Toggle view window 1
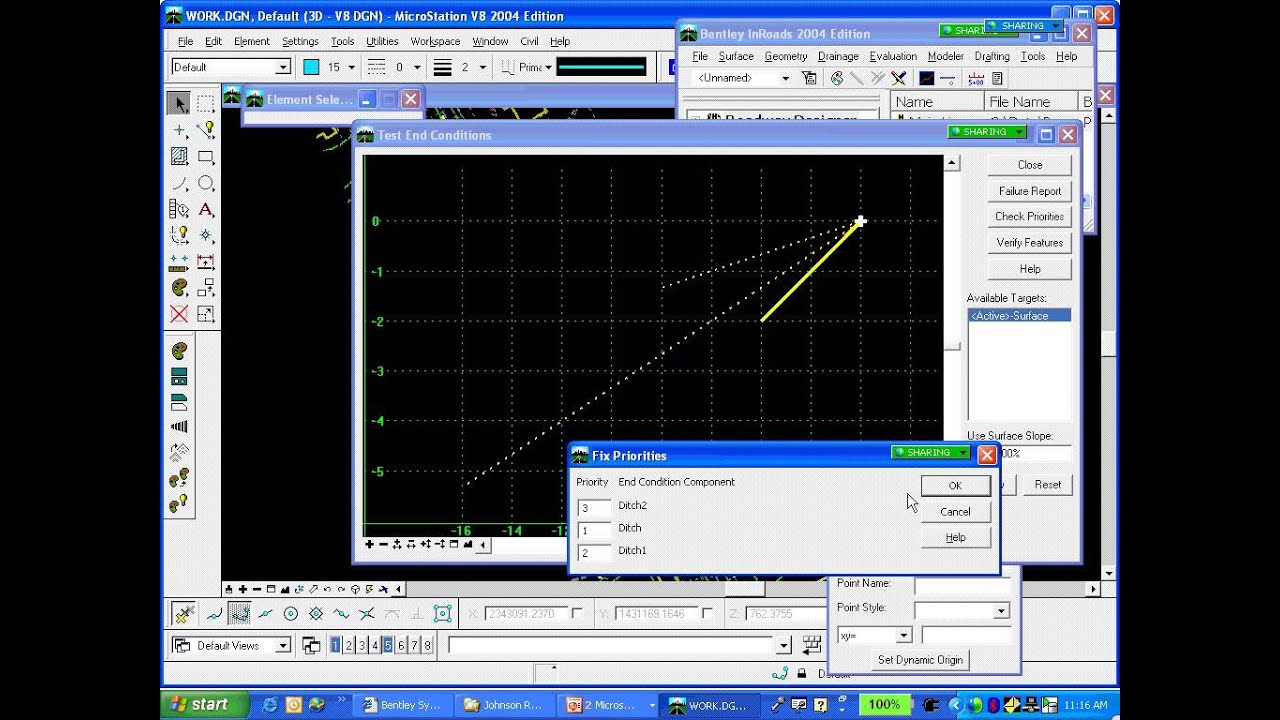 click(336, 646)
